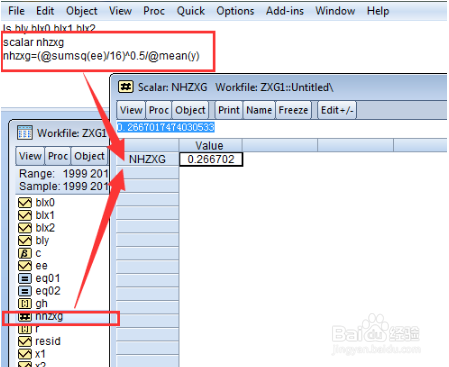Image resolution: width=449 pixels, height=367 pixels.
Task: Open the Window menu
Action: [x=335, y=11]
